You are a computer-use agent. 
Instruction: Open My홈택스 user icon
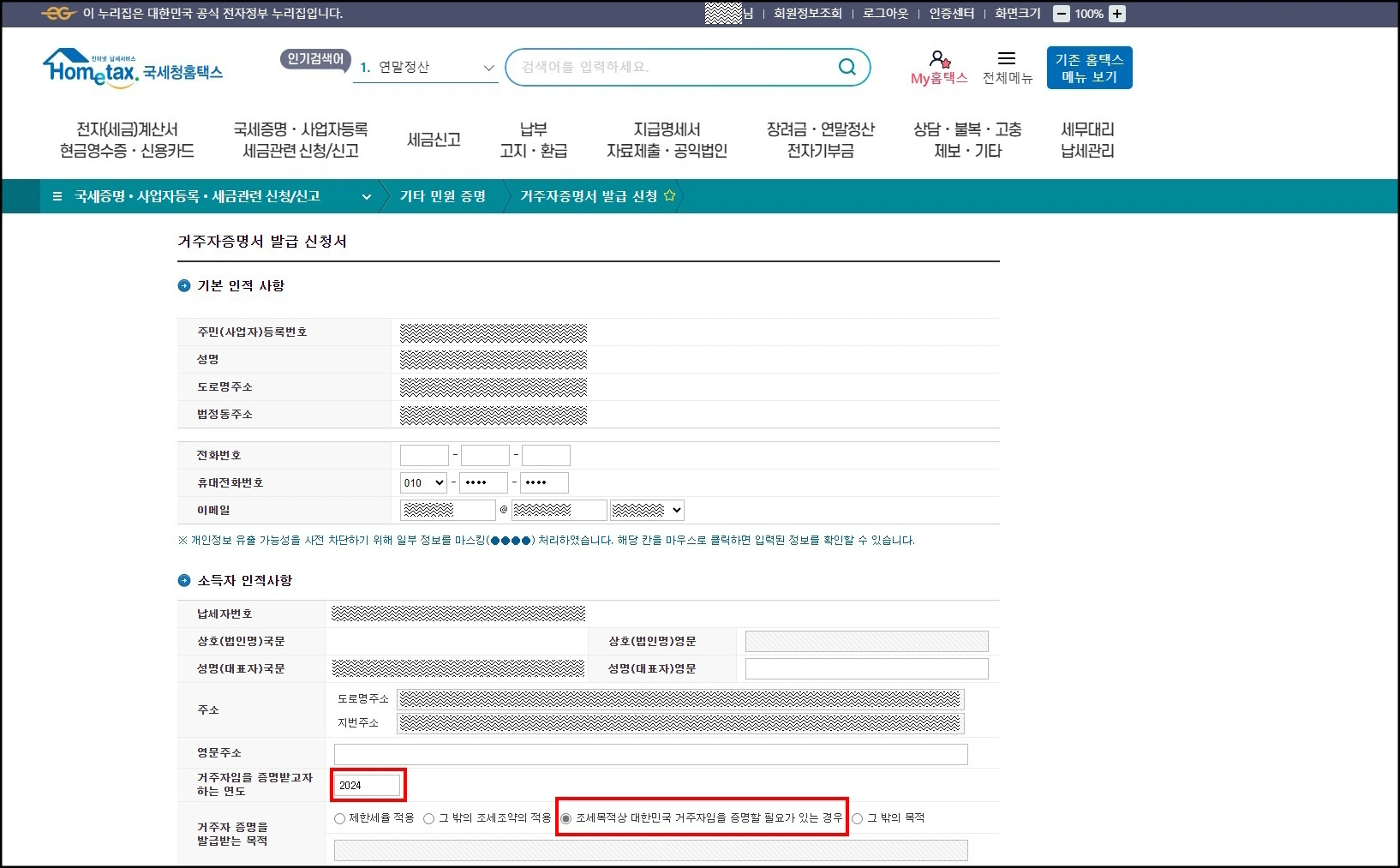point(939,59)
